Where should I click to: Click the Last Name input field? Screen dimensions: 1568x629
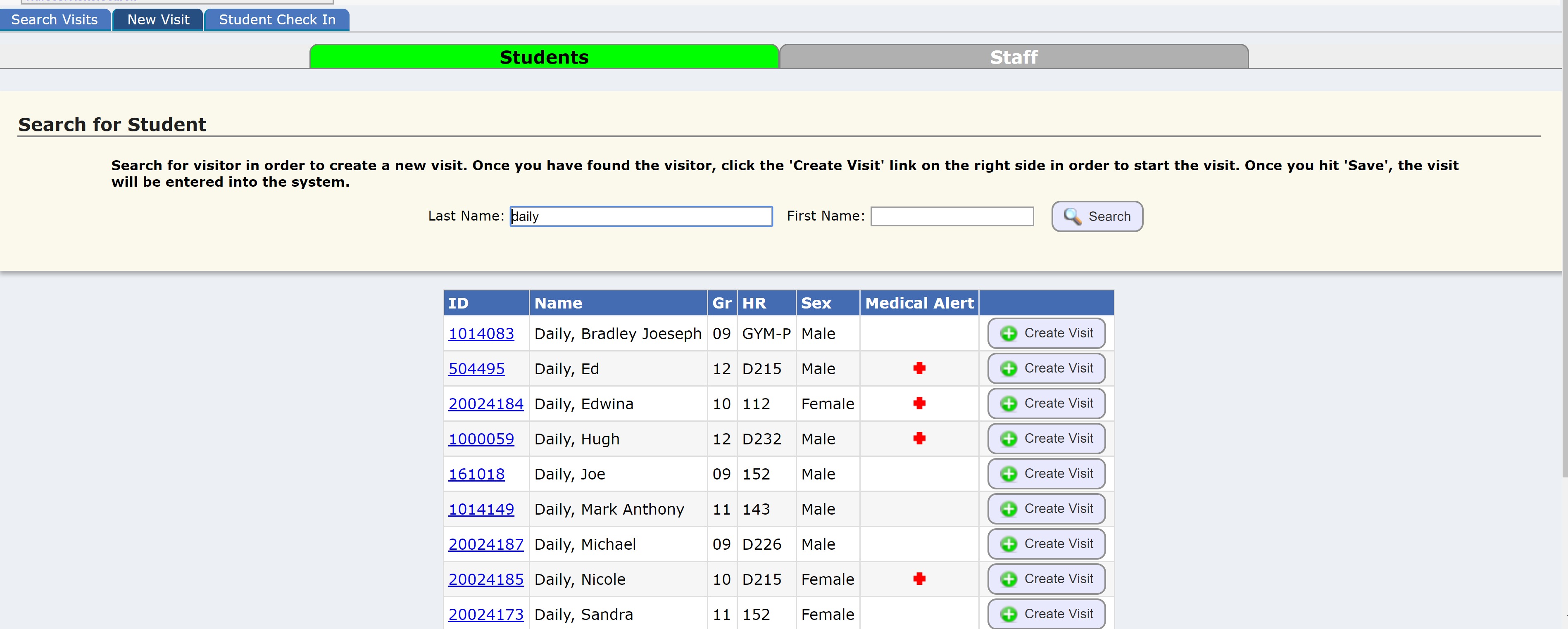coord(641,216)
